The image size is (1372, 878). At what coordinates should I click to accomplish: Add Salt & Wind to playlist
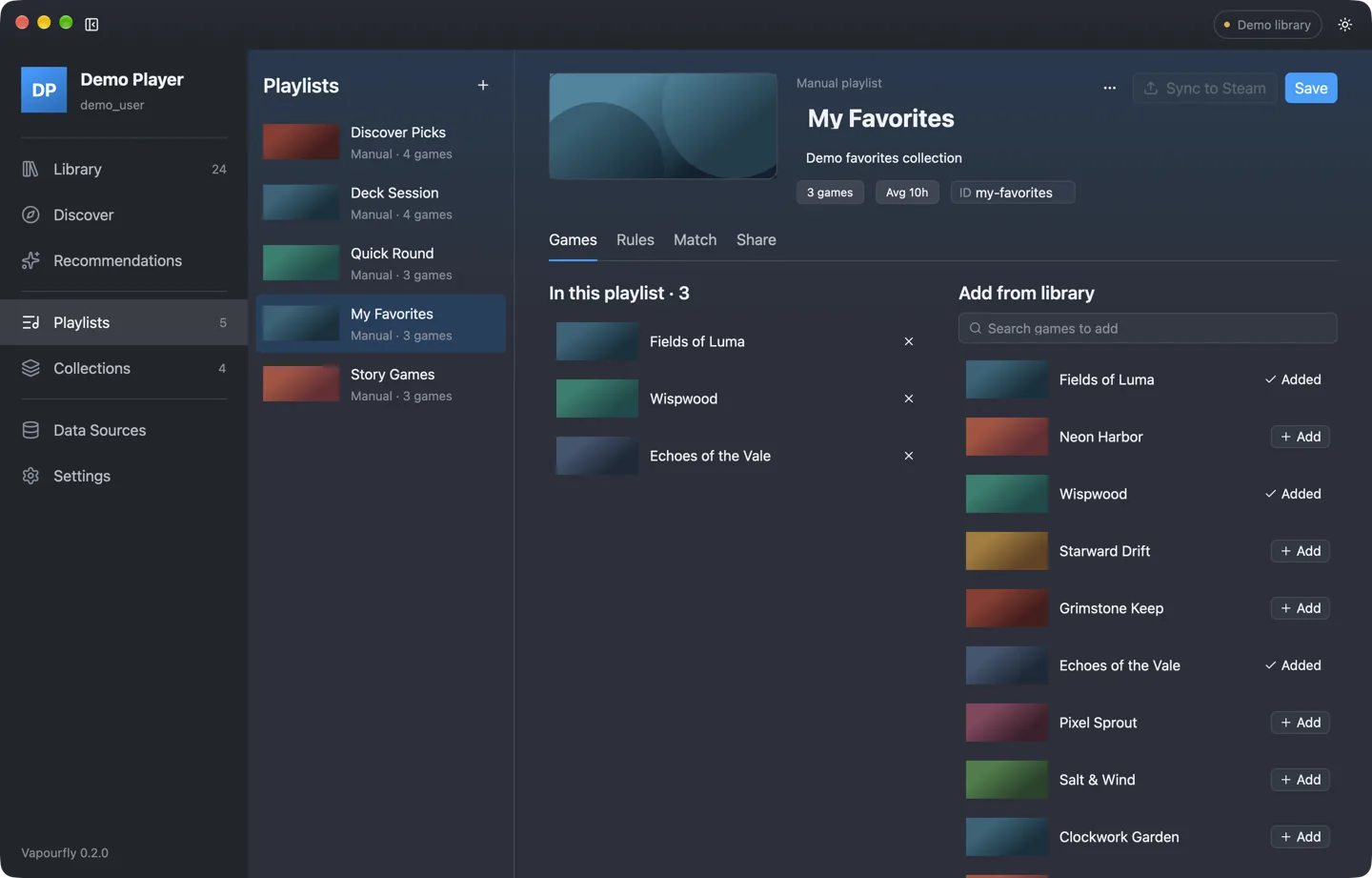click(x=1301, y=780)
